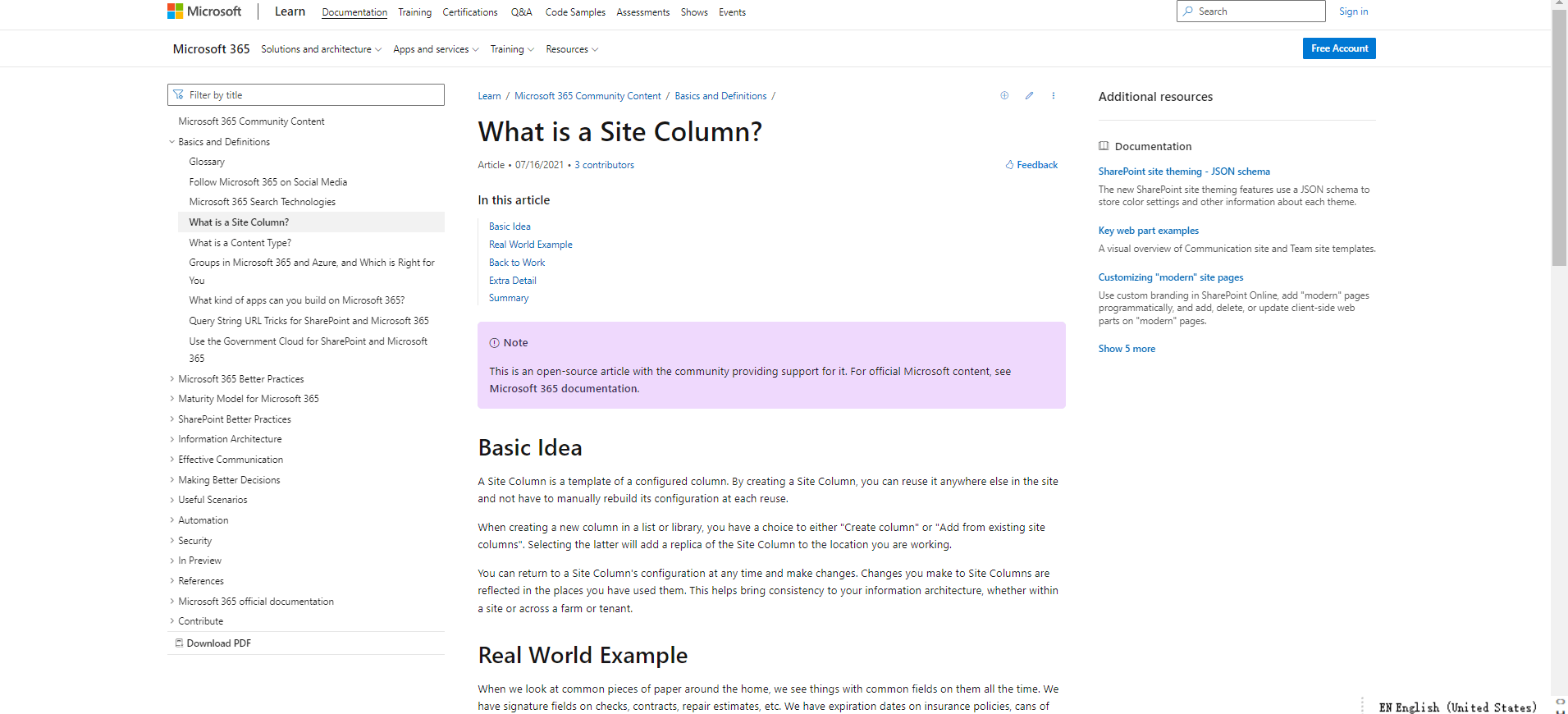The height and width of the screenshot is (714, 1568).
Task: Expand the Automation node
Action: pyautogui.click(x=171, y=520)
